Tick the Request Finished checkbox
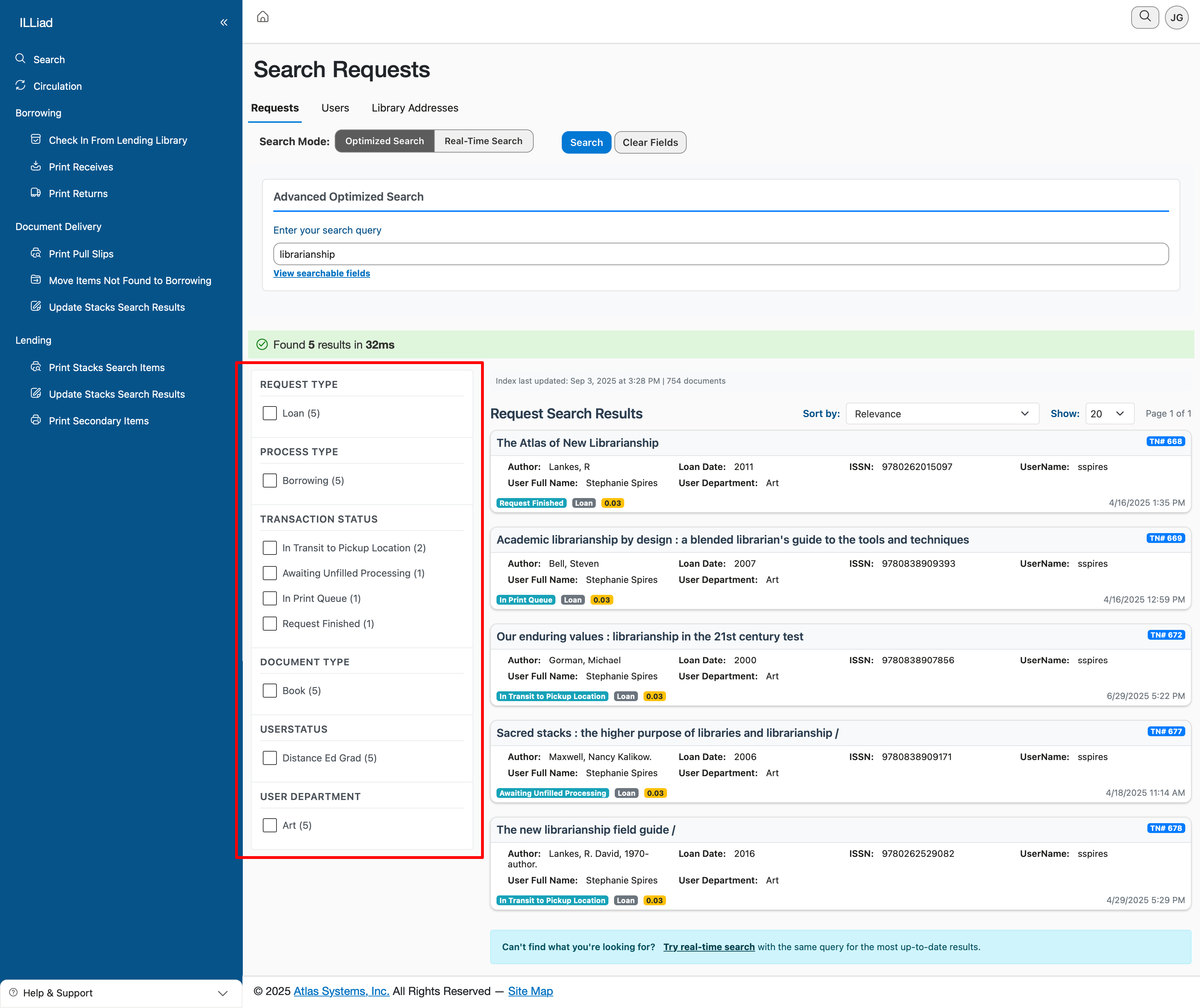The width and height of the screenshot is (1200, 1008). pos(270,624)
